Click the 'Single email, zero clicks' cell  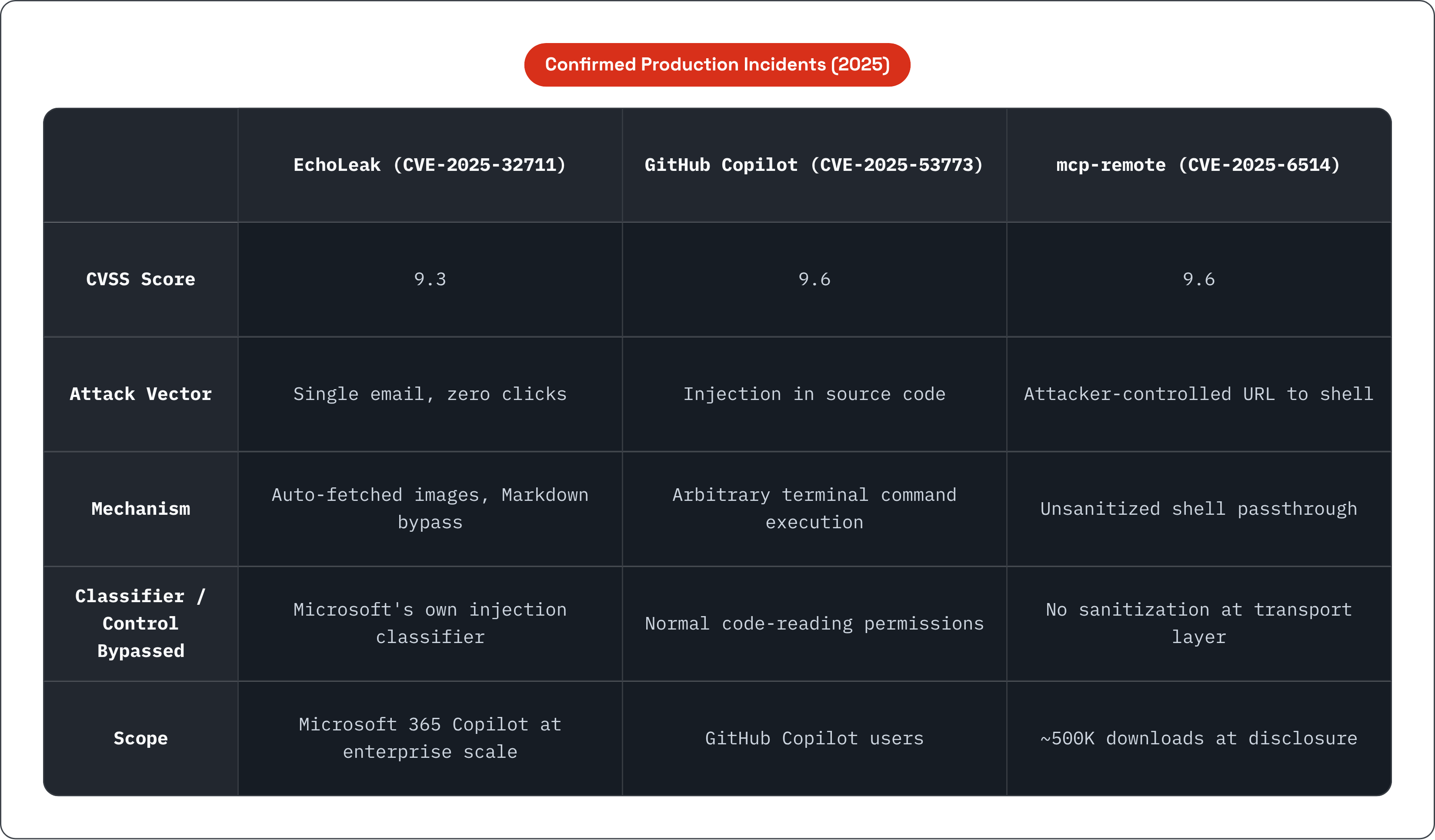(x=430, y=394)
